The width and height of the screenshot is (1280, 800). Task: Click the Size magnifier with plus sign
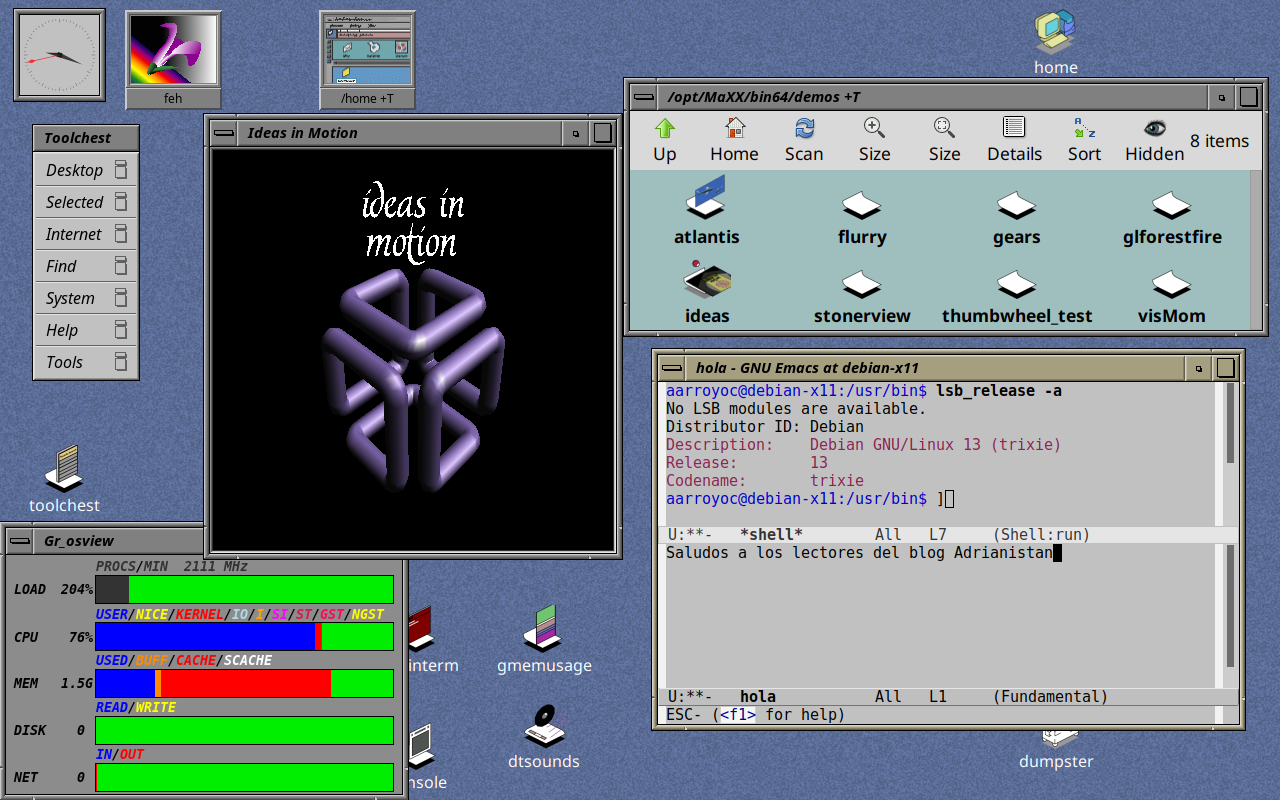[874, 139]
